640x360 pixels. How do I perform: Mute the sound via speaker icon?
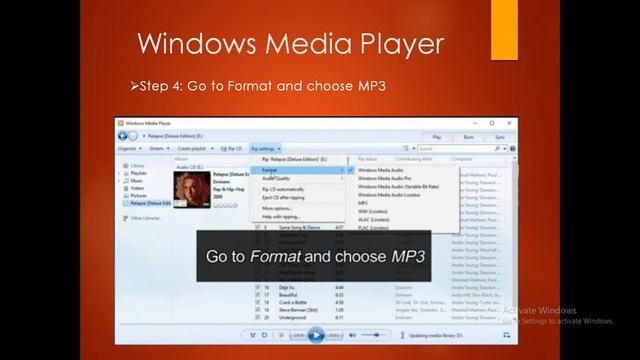pos(352,335)
